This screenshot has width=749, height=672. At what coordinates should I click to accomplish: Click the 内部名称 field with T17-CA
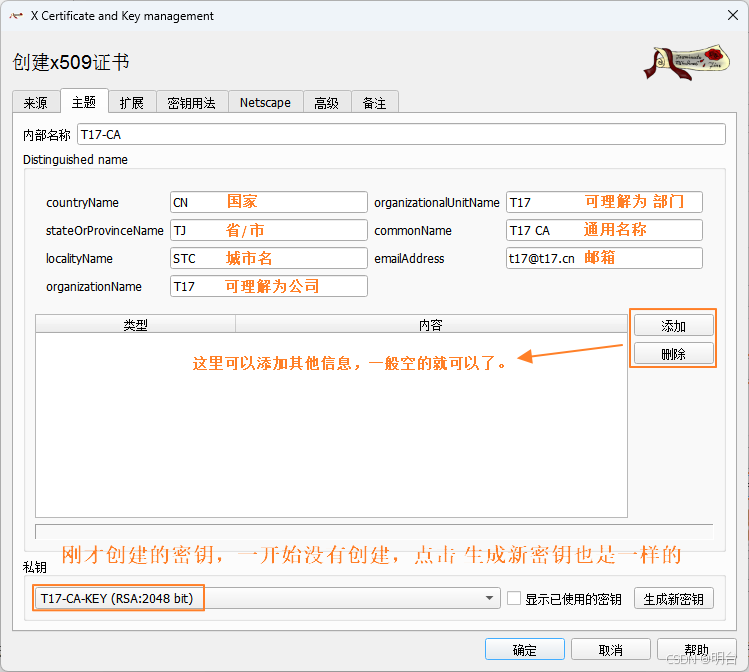(401, 134)
